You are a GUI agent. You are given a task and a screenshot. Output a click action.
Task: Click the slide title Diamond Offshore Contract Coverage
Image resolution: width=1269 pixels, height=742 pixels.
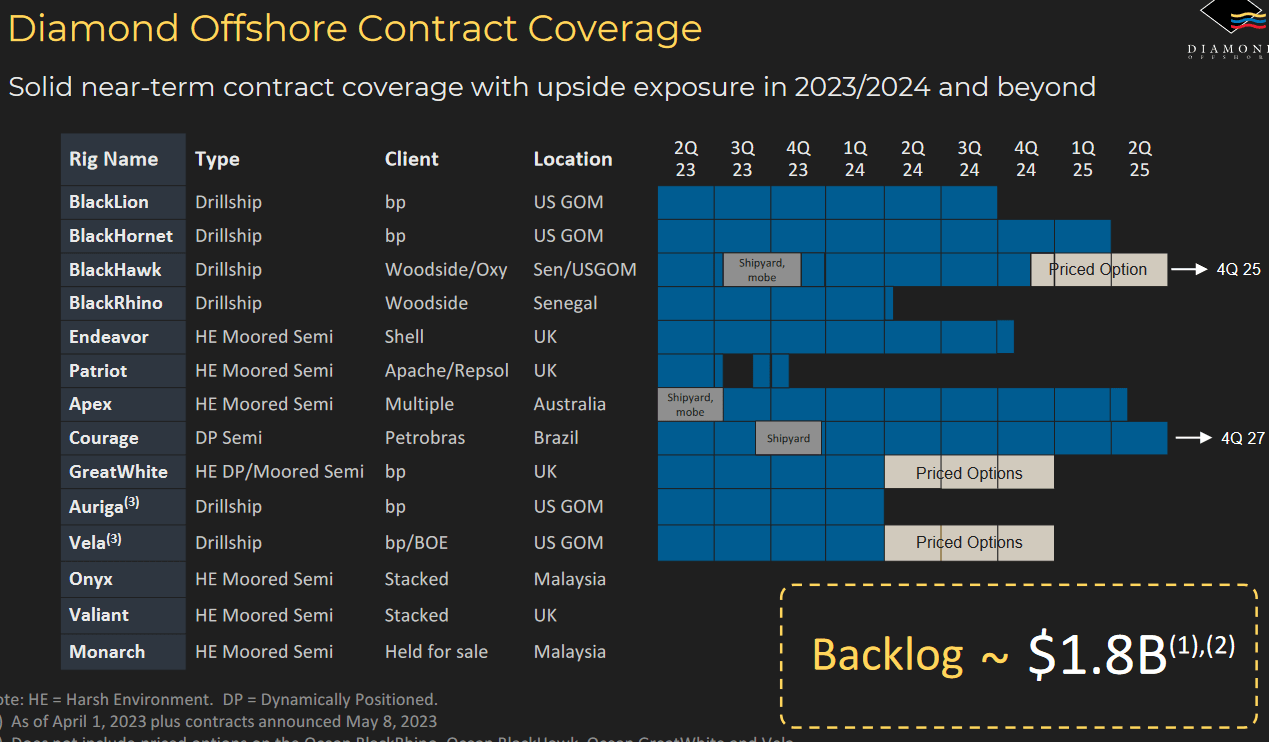coord(352,29)
